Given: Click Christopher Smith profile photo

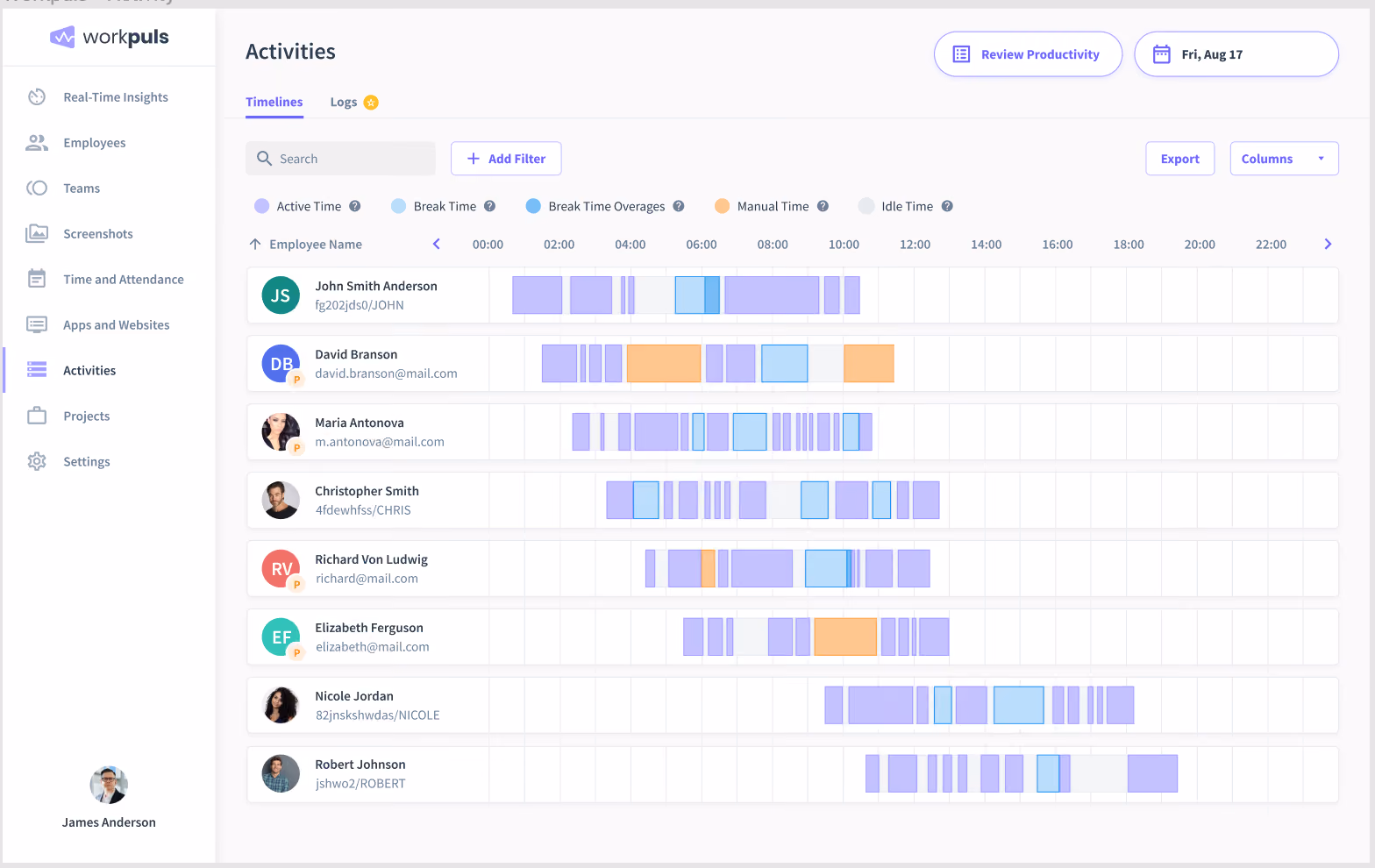Looking at the screenshot, I should 281,501.
